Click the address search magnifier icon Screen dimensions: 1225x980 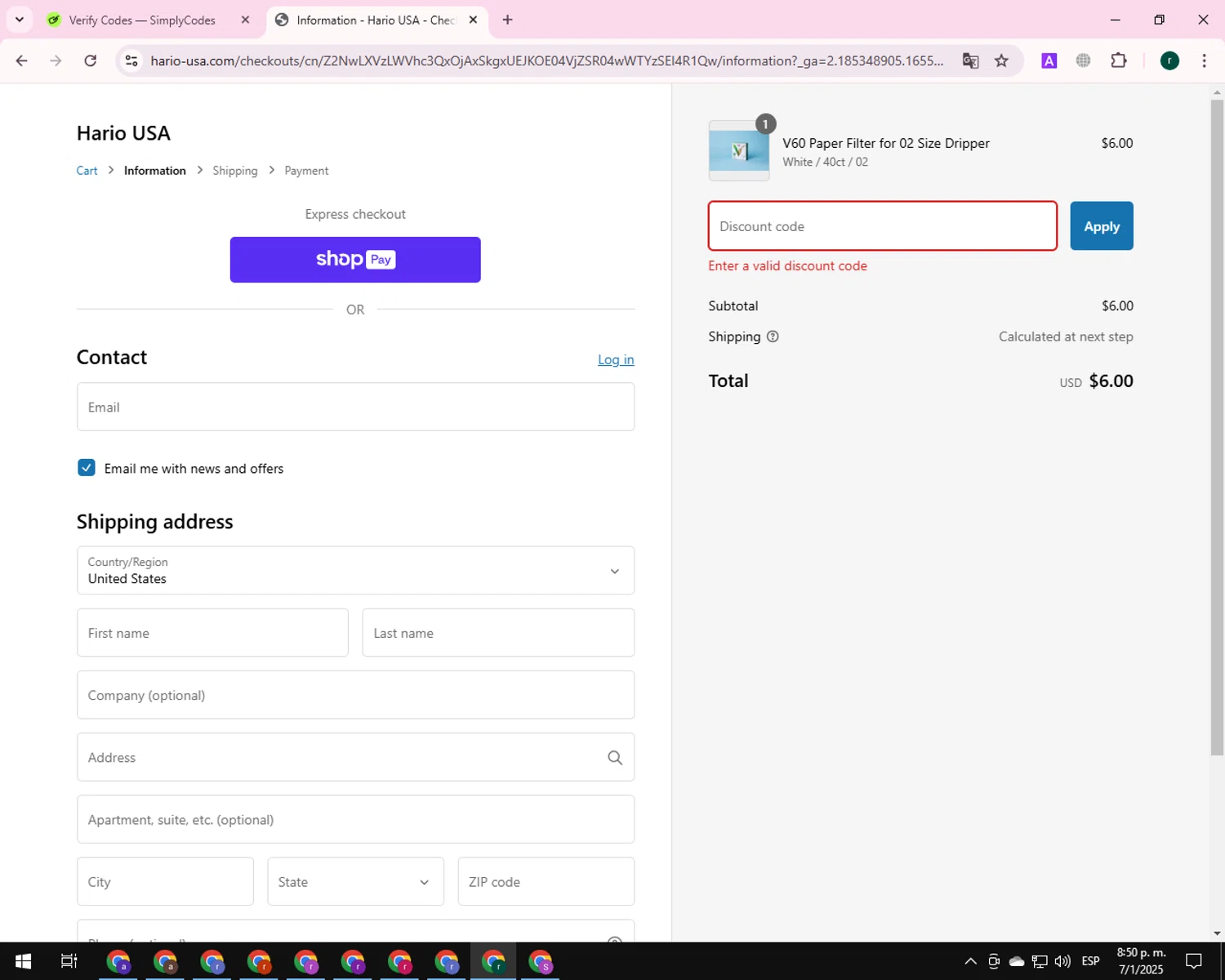(615, 758)
